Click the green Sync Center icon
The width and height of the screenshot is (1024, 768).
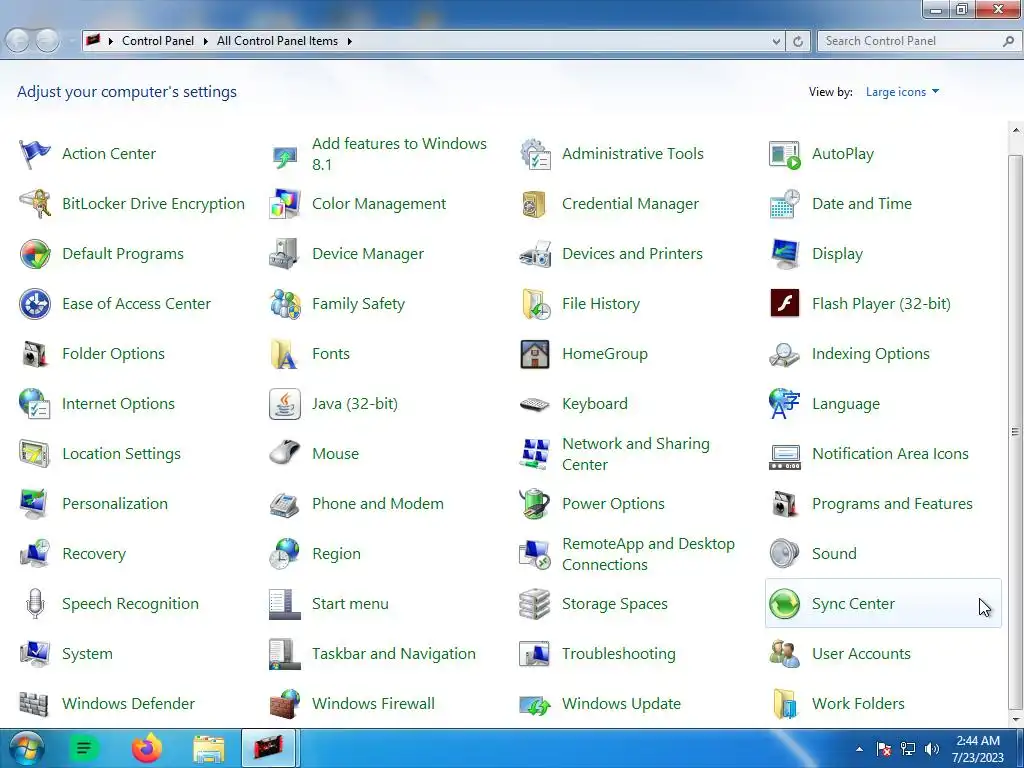[x=784, y=603]
